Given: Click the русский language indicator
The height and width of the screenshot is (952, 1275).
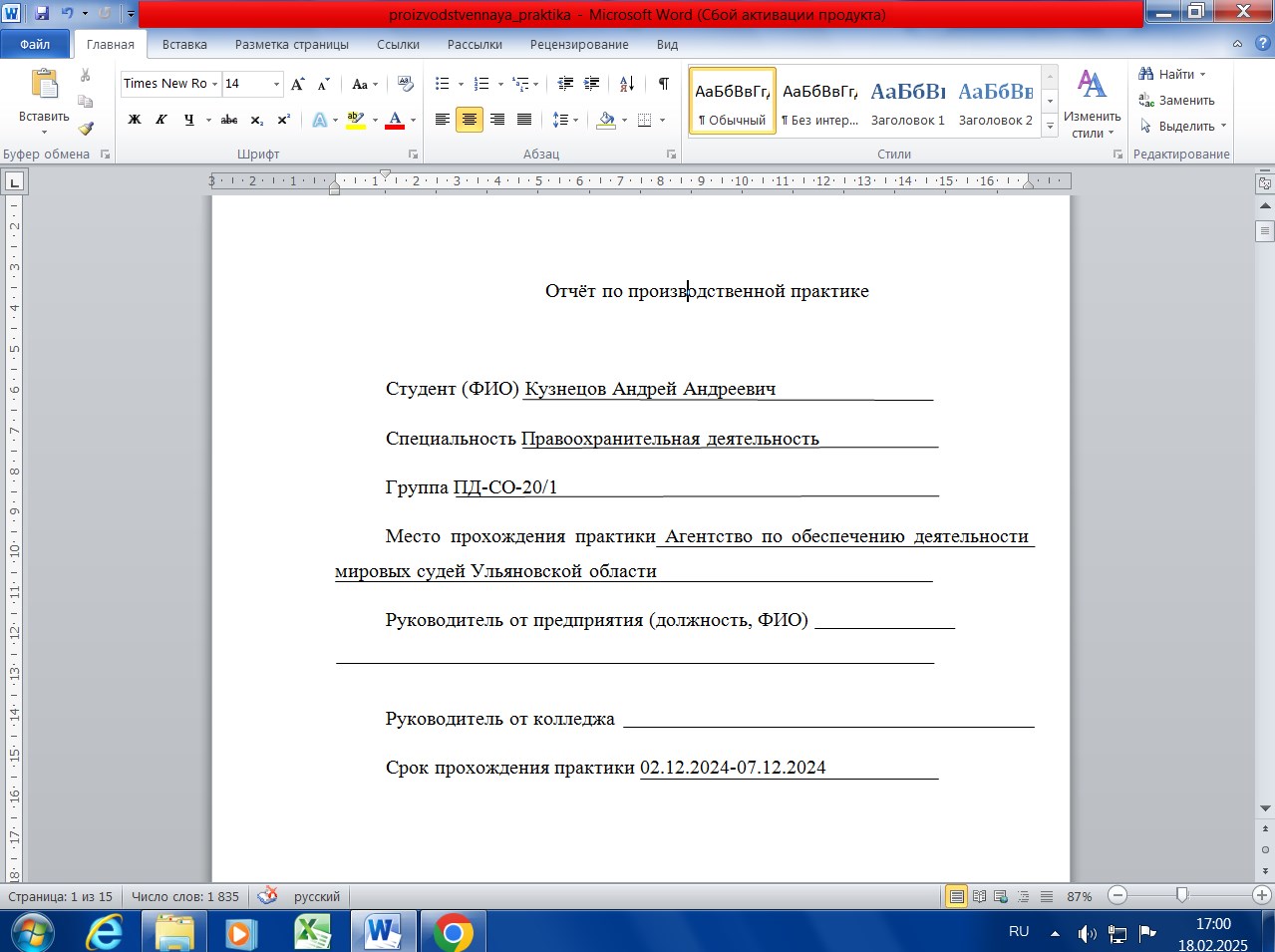Looking at the screenshot, I should tap(317, 896).
